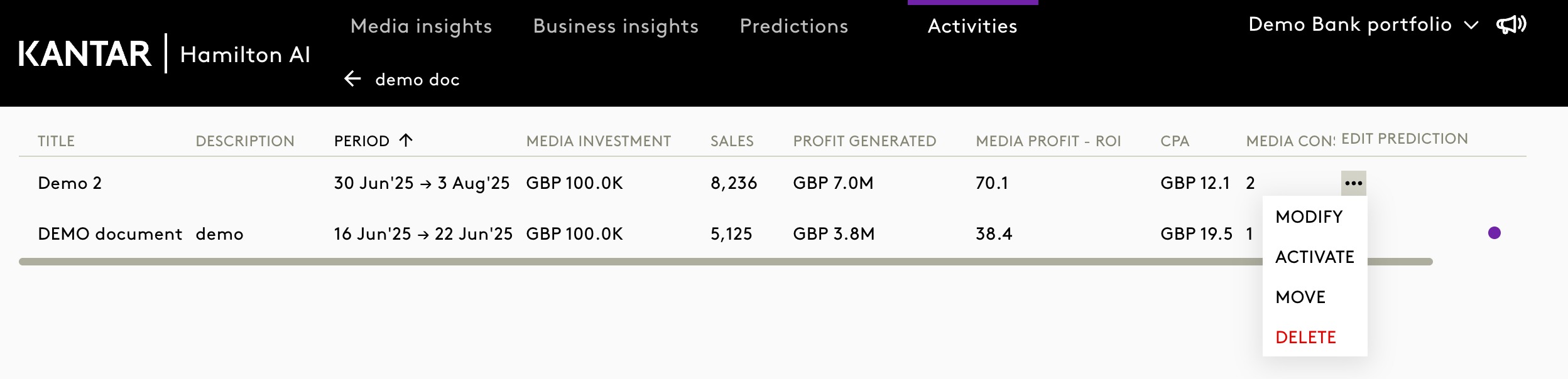The image size is (1568, 379).
Task: Sort by the Title column header
Action: pyautogui.click(x=56, y=141)
